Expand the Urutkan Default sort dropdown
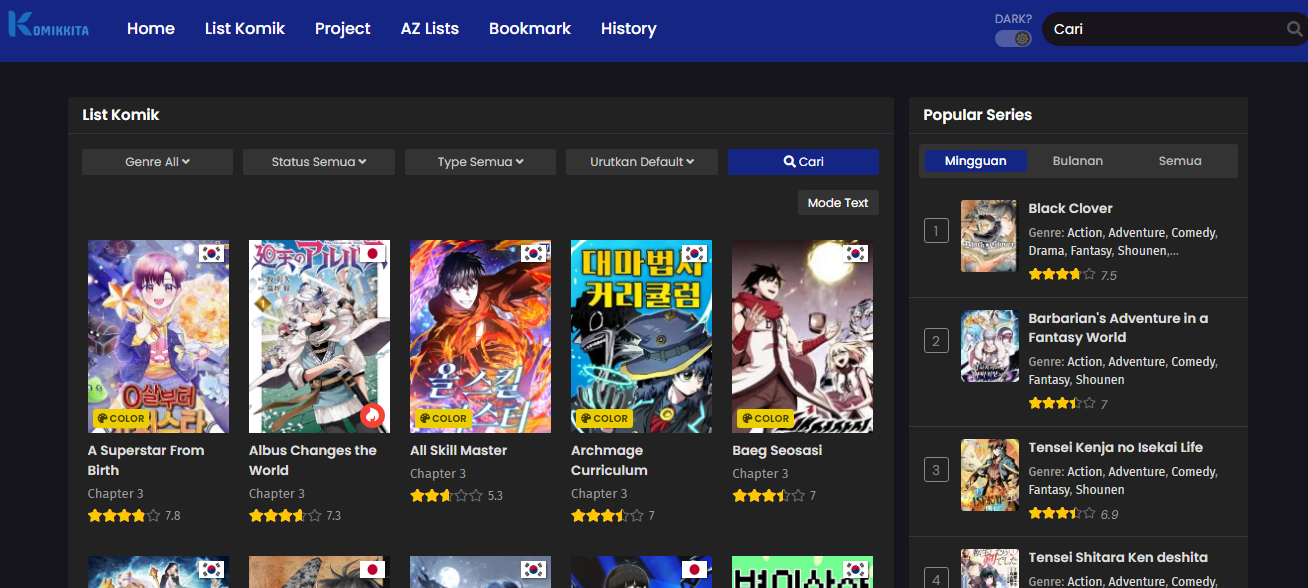1308x588 pixels. point(641,162)
